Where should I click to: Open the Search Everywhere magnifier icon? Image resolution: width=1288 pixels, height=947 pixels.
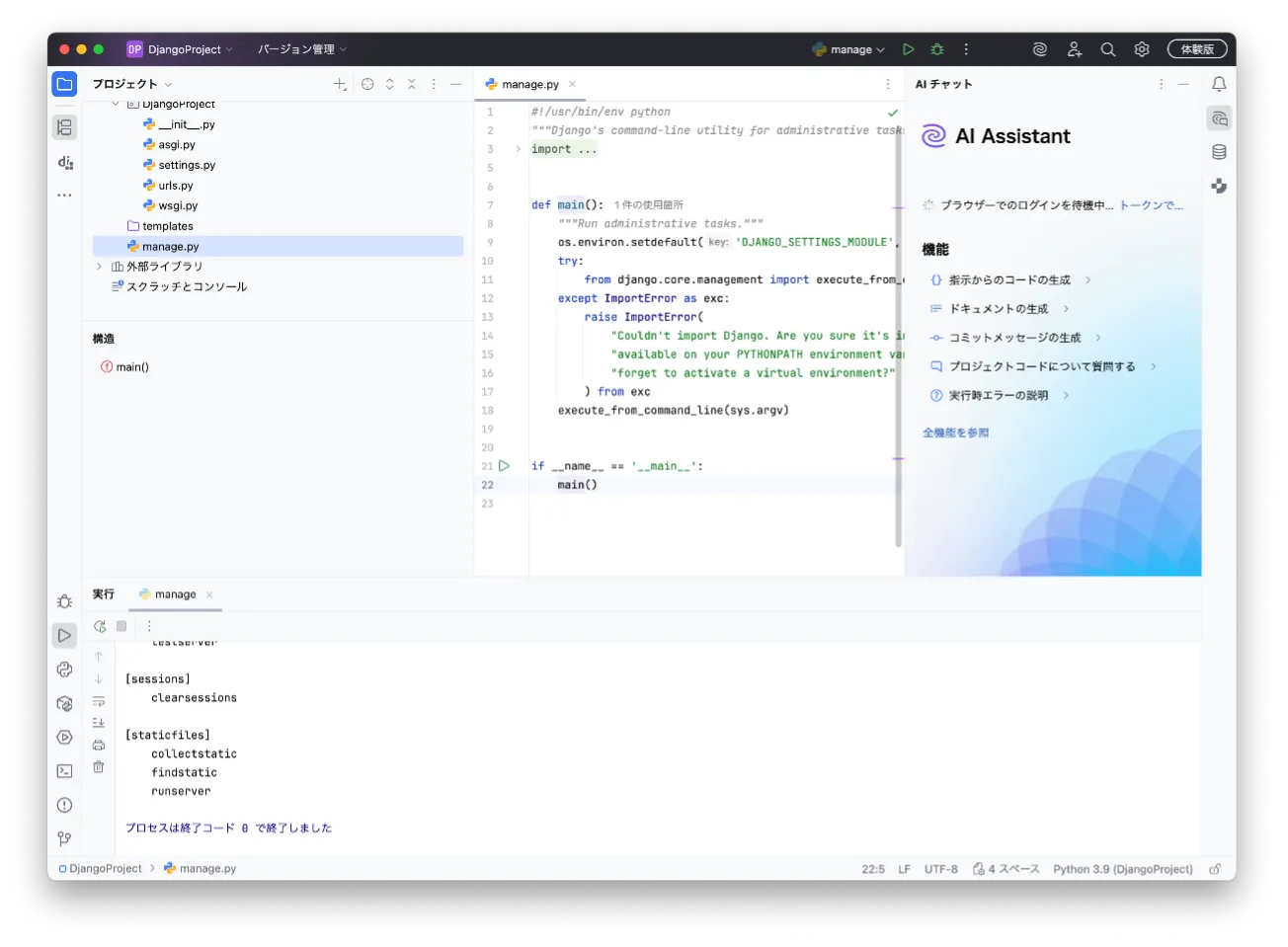click(1108, 49)
